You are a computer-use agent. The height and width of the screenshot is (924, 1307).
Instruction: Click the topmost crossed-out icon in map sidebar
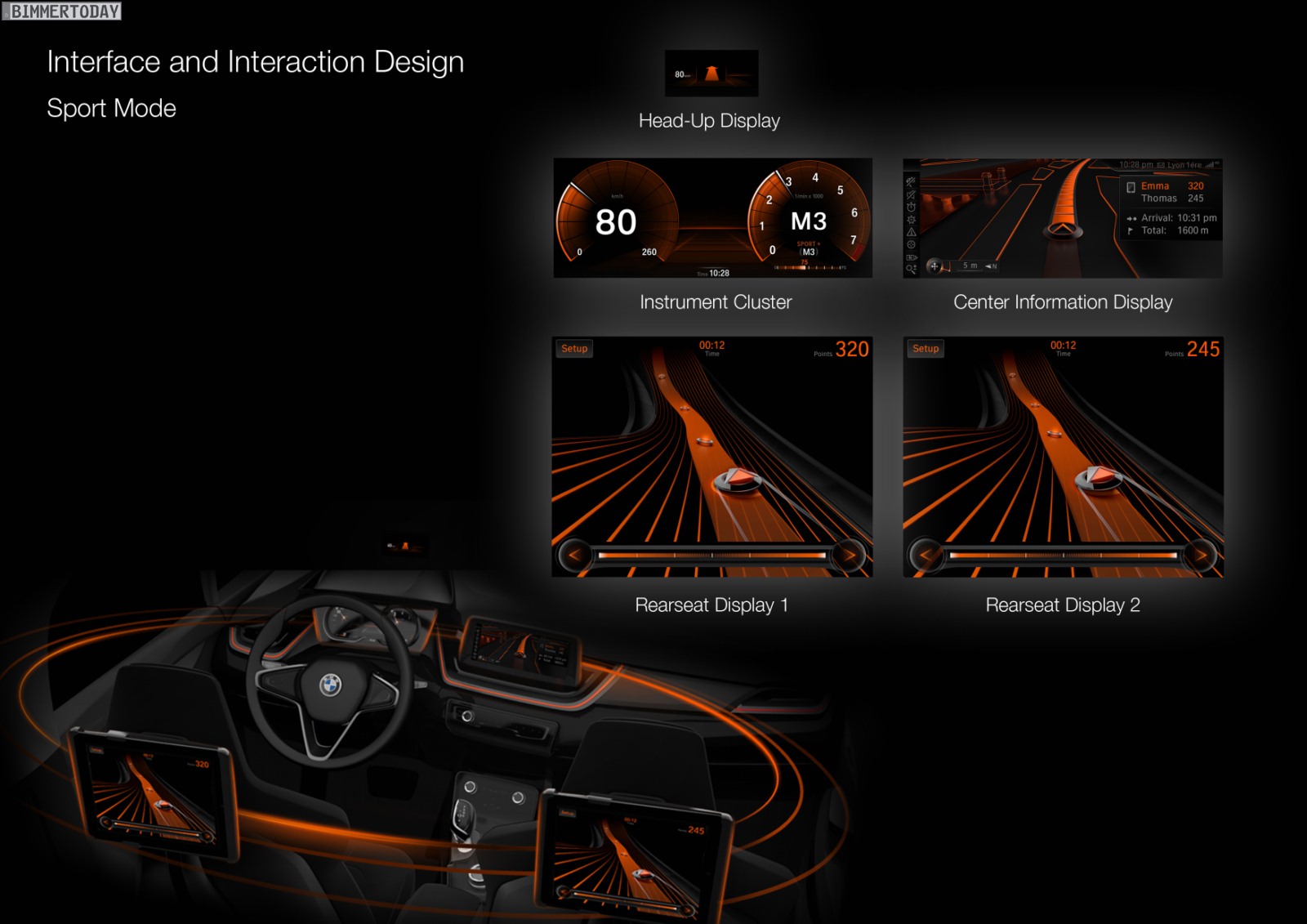pos(911,182)
